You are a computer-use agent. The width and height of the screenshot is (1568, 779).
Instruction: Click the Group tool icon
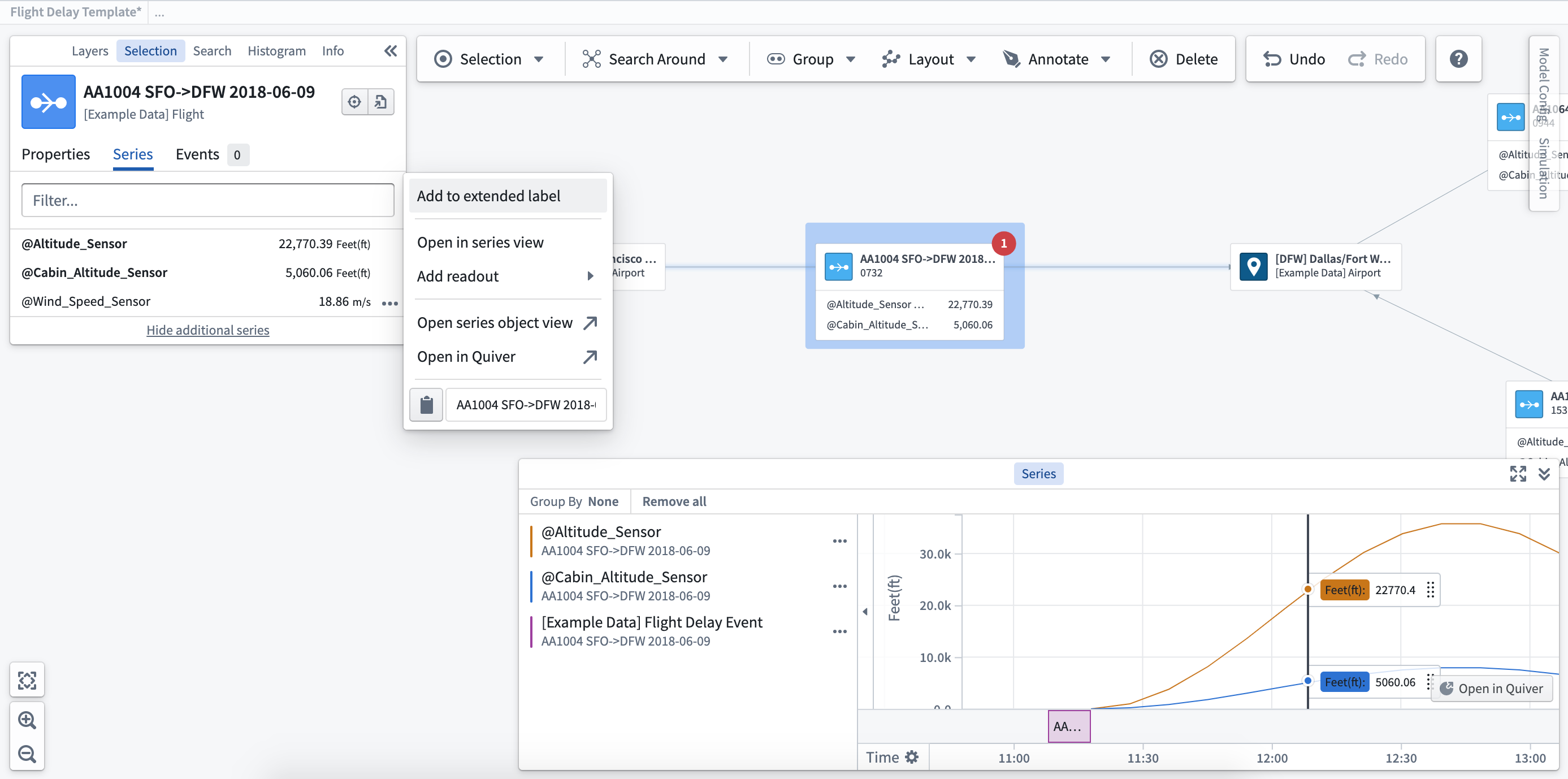click(x=776, y=58)
